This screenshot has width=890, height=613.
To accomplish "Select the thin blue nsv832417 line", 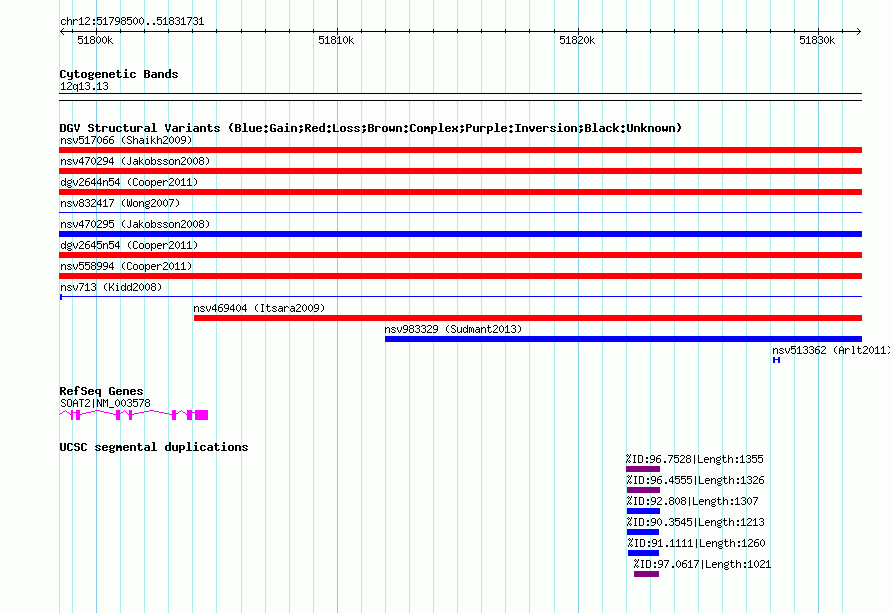I will click(460, 213).
